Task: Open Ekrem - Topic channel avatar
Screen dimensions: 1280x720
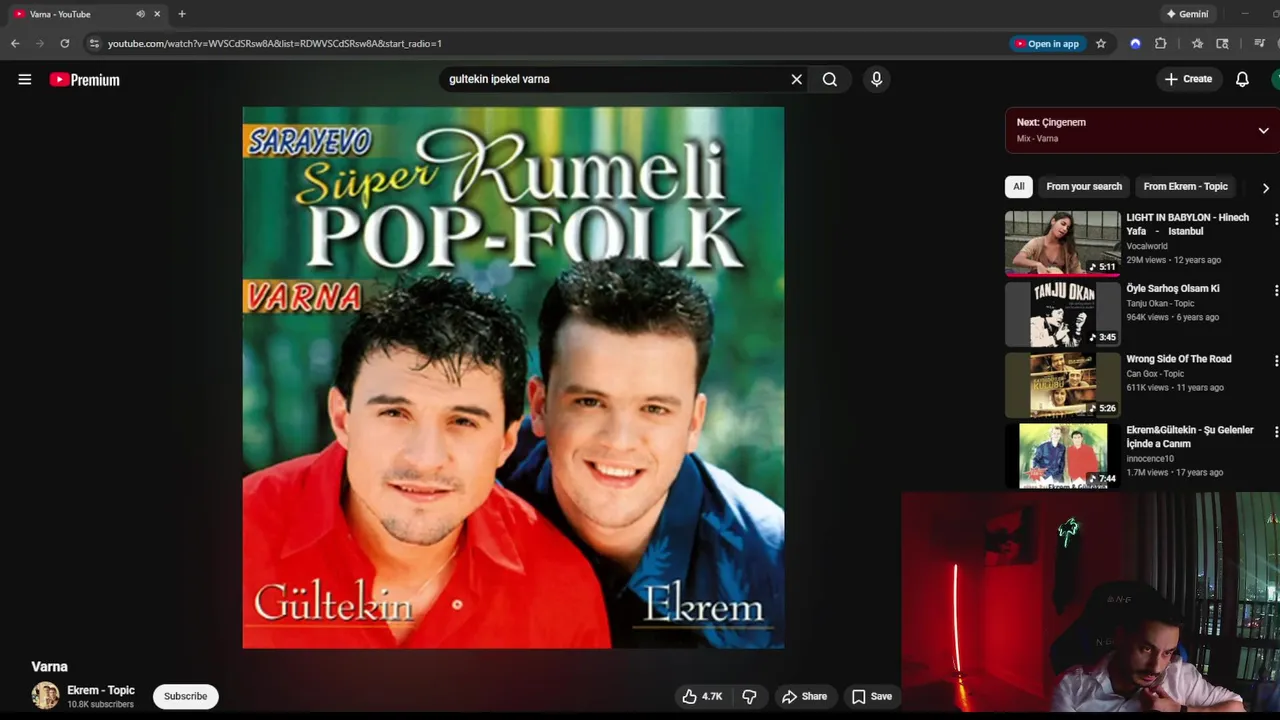Action: (46, 696)
